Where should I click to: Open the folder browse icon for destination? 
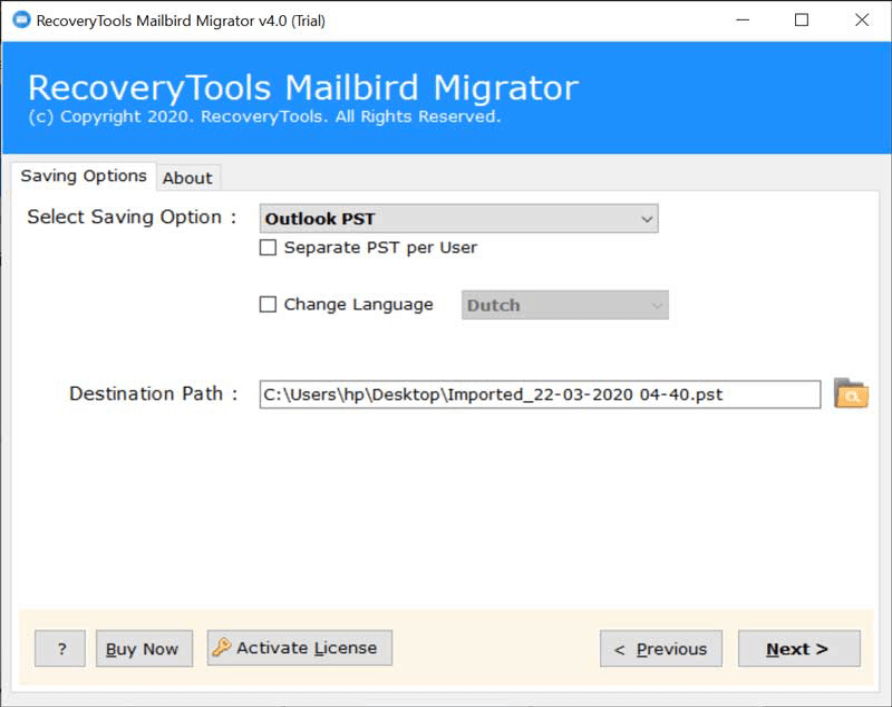coord(850,394)
